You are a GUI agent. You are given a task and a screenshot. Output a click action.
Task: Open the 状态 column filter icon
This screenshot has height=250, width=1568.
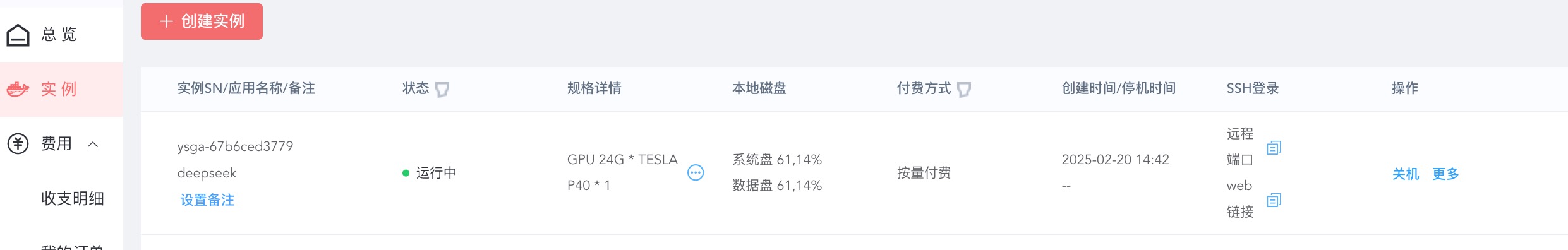coord(442,90)
